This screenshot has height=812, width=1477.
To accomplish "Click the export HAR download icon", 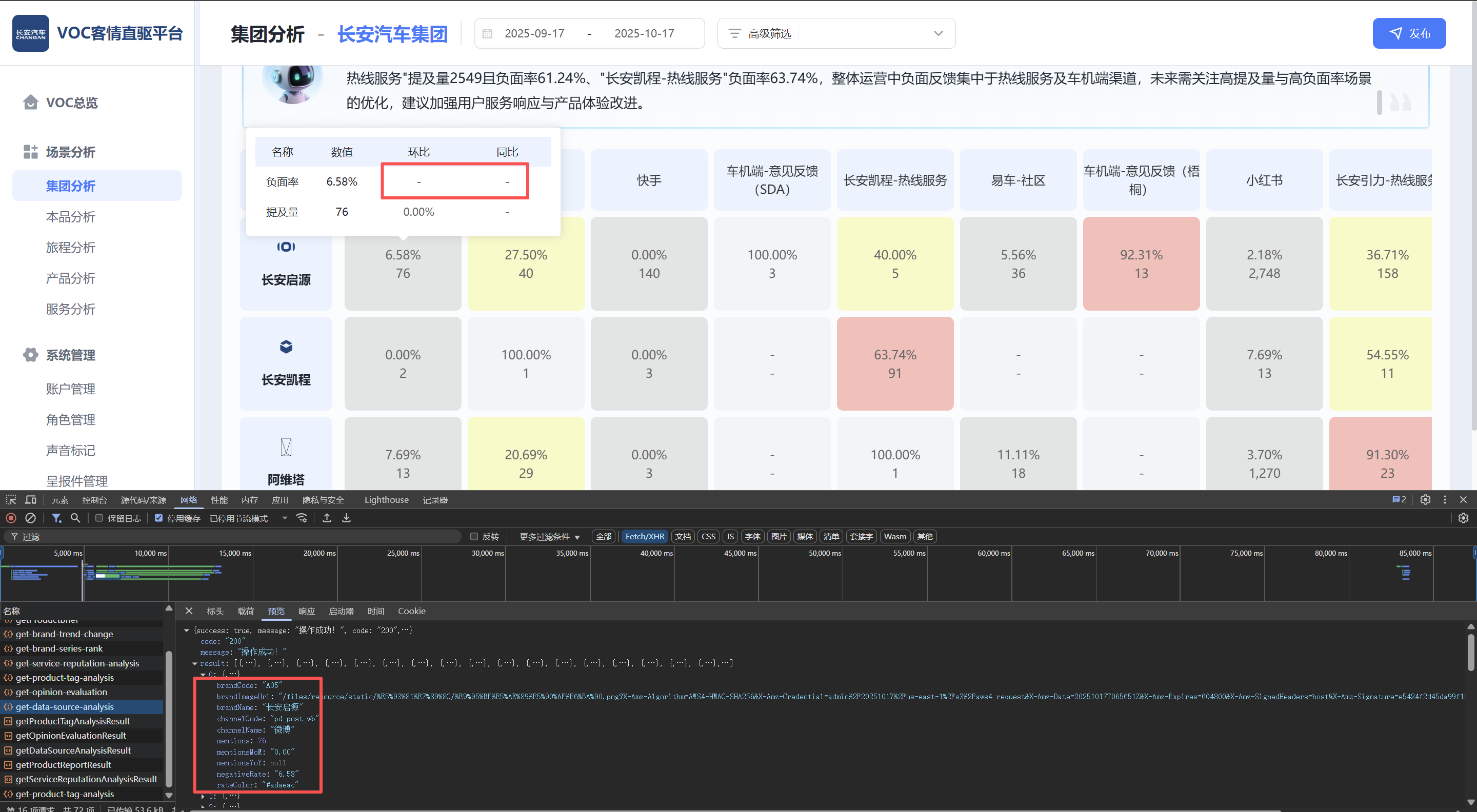I will tap(346, 518).
